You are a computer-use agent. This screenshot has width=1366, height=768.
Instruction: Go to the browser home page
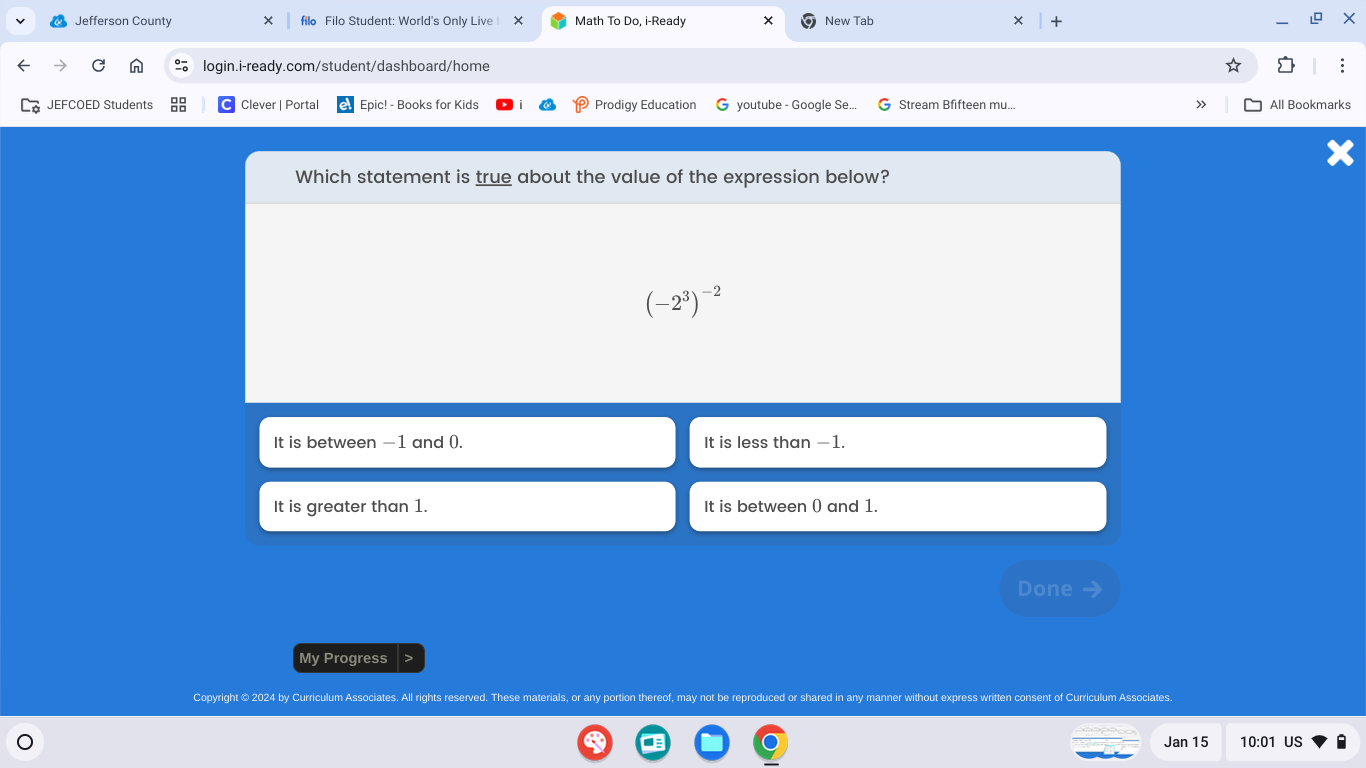pyautogui.click(x=136, y=66)
